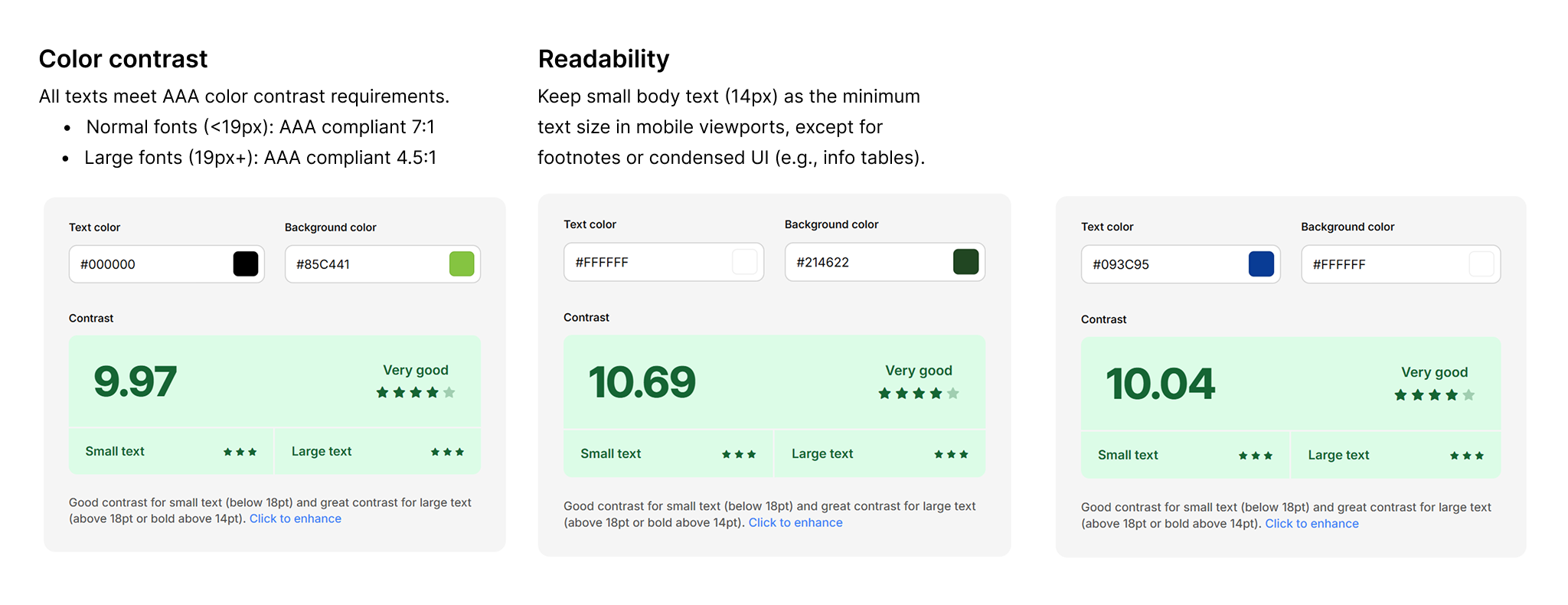Focus the #214622 background color field

[x=885, y=262]
